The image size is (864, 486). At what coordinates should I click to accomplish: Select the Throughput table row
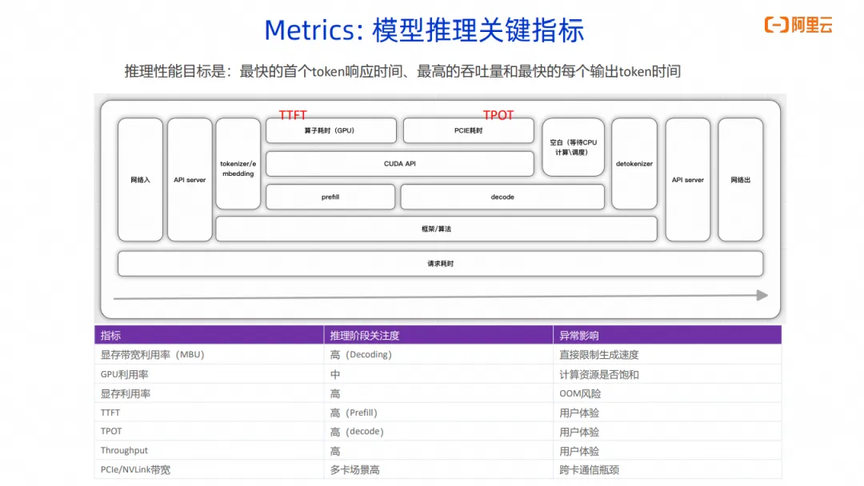(x=438, y=451)
